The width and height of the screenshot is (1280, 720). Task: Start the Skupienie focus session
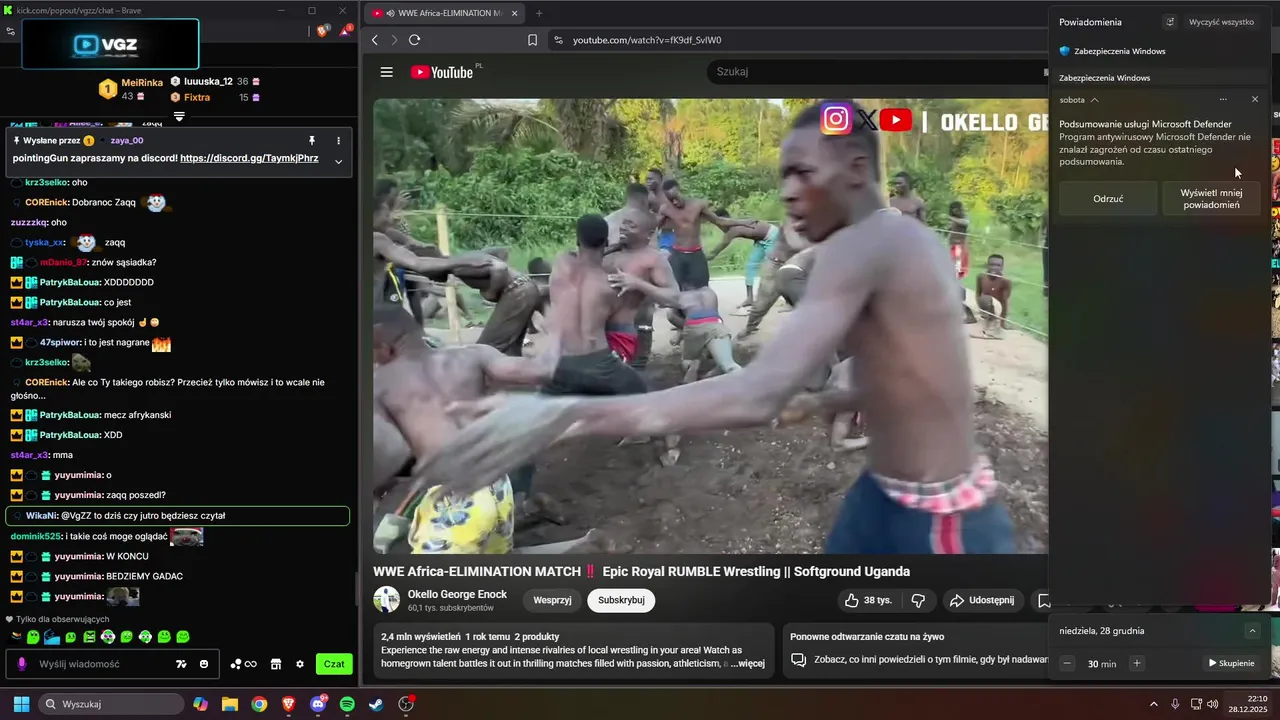click(x=1231, y=663)
